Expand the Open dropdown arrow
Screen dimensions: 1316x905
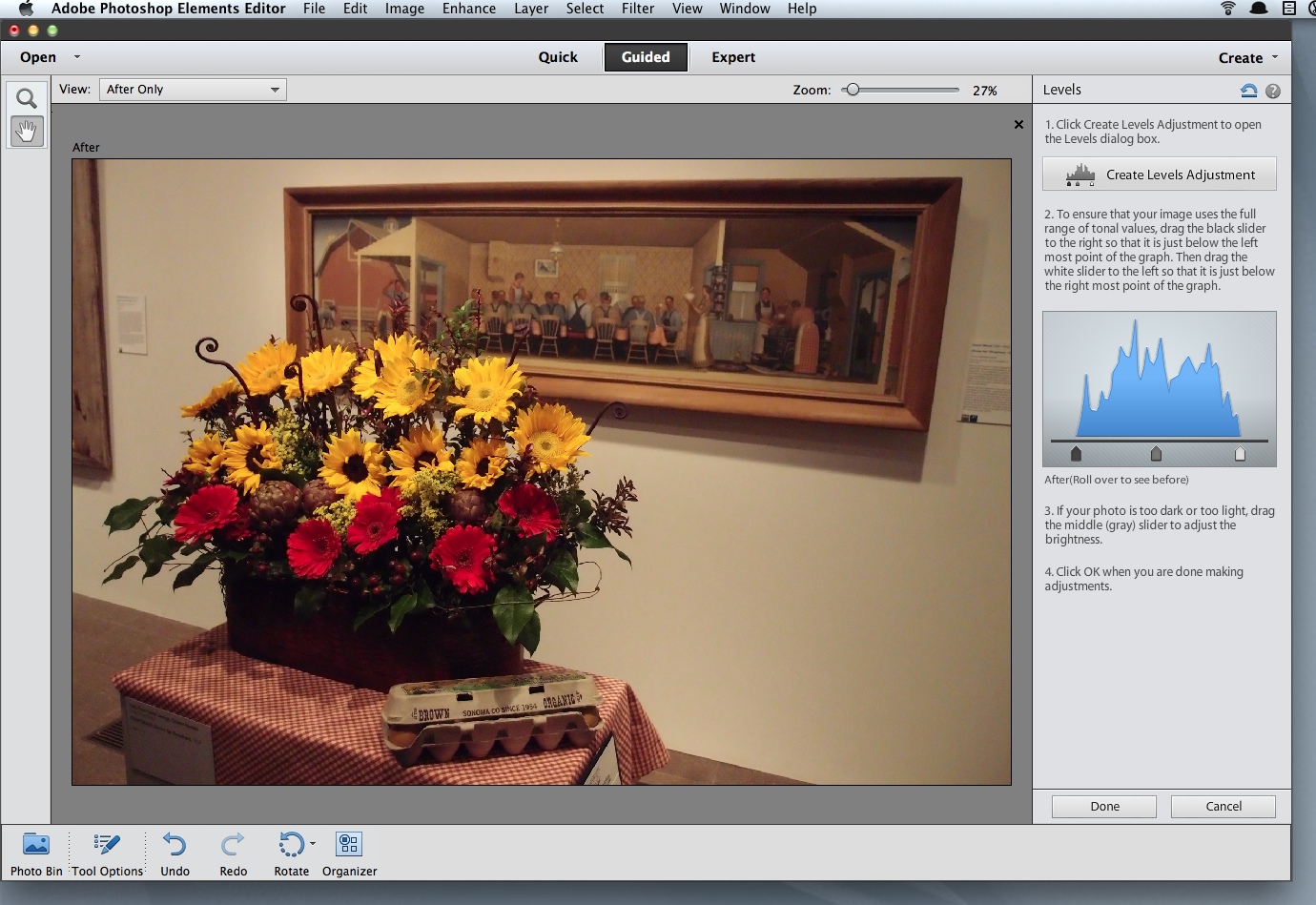tap(77, 57)
